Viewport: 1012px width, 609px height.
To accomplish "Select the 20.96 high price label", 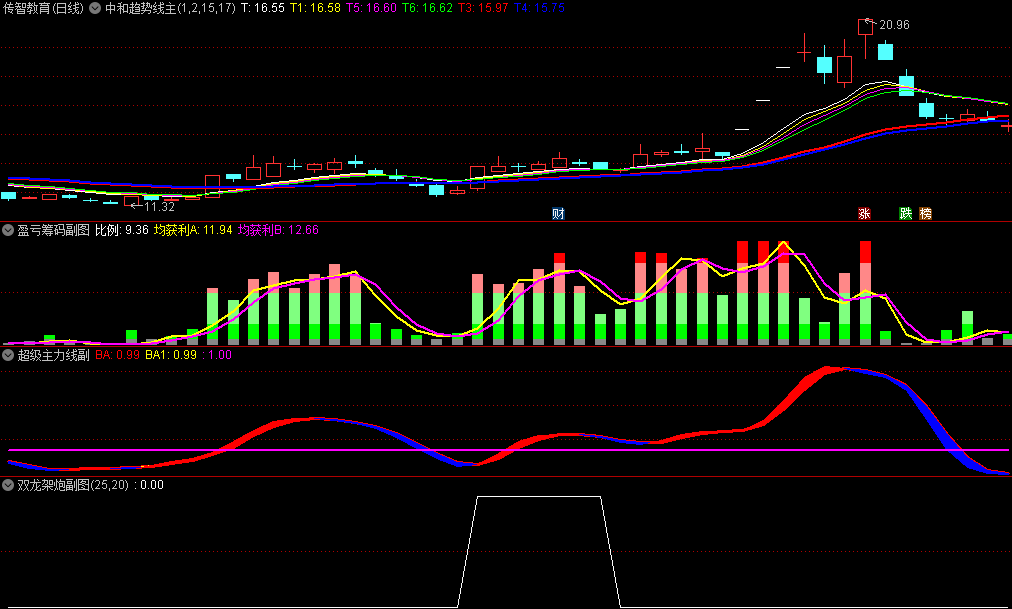I will tap(895, 25).
